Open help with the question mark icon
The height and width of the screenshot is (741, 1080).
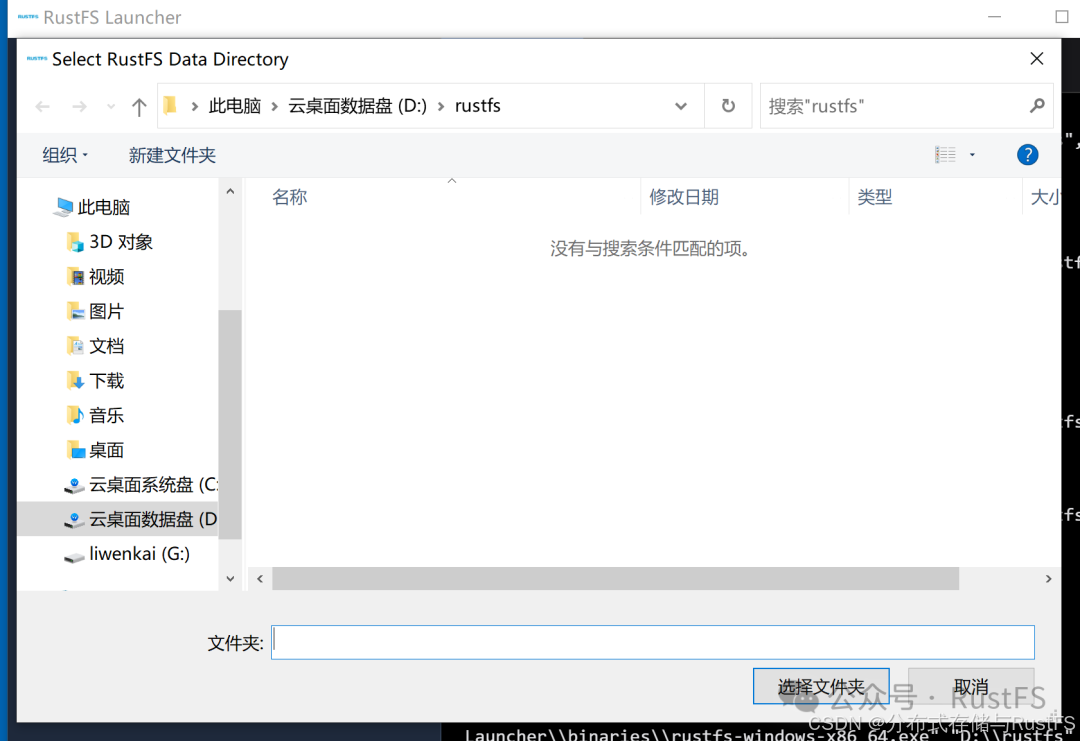pyautogui.click(x=1027, y=155)
